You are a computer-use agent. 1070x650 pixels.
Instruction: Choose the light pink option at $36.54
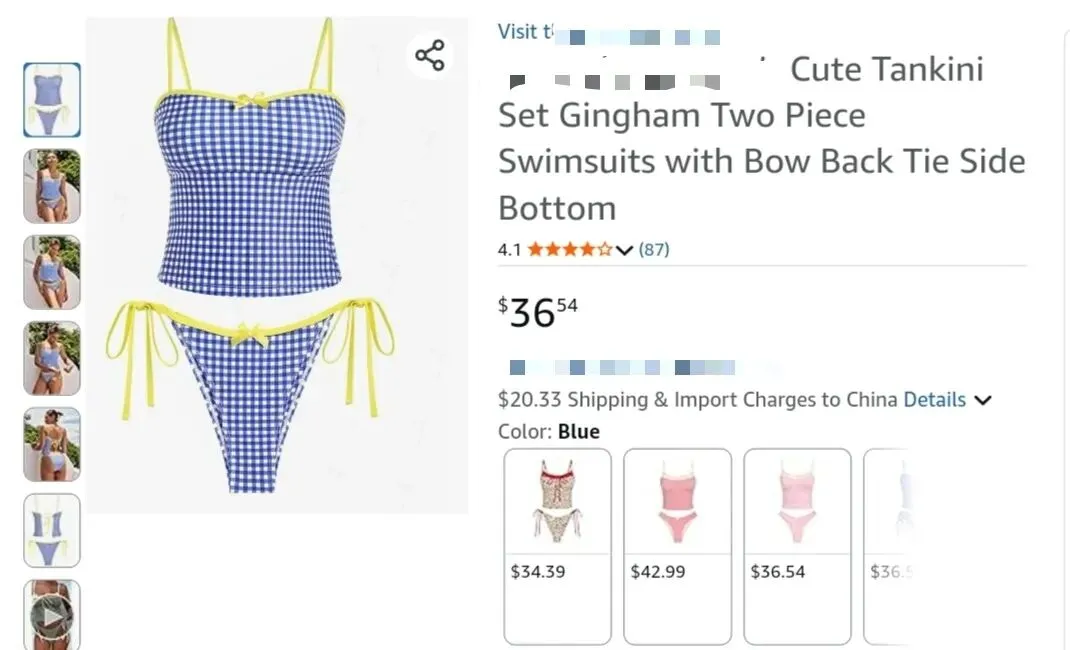coord(797,545)
